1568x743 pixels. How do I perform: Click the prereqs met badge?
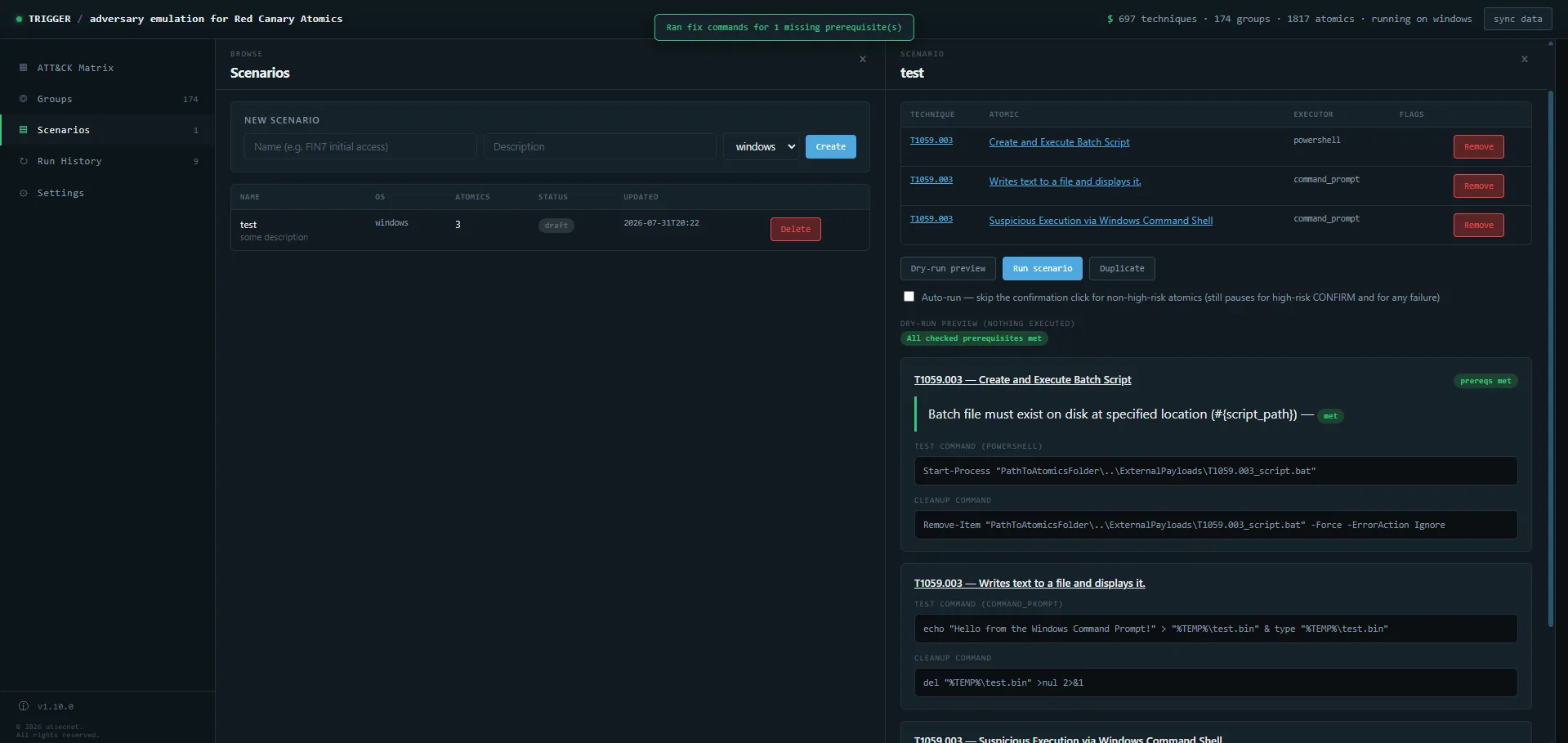(1485, 381)
